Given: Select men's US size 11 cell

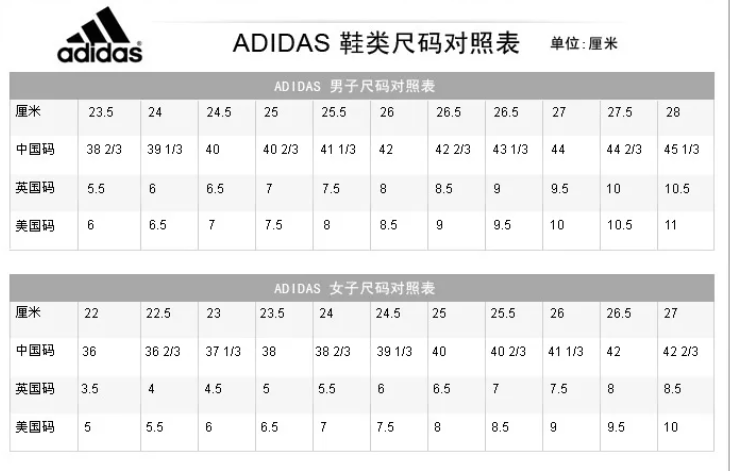Looking at the screenshot, I should [x=672, y=225].
